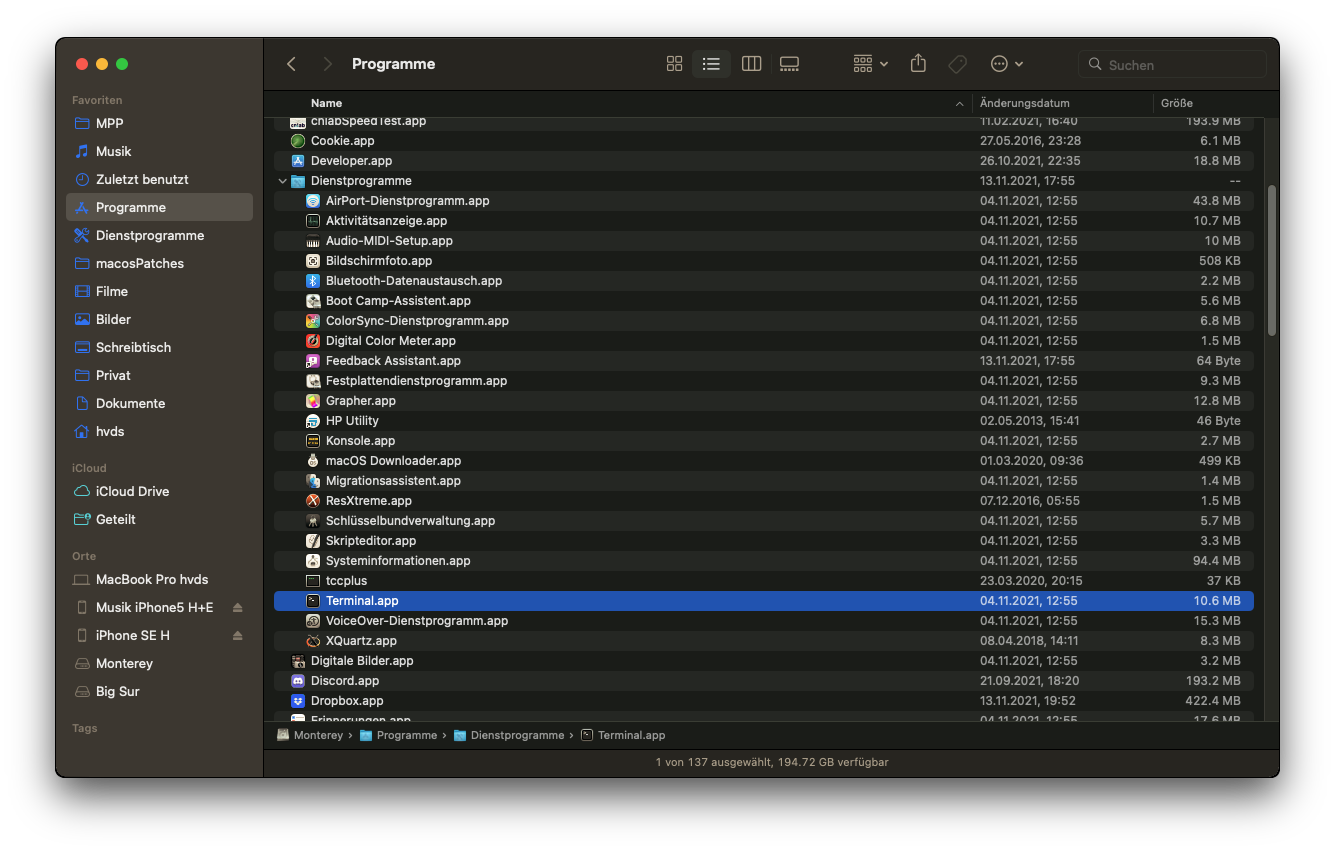Switch to column view in toolbar
The width and height of the screenshot is (1335, 851).
[x=751, y=64]
